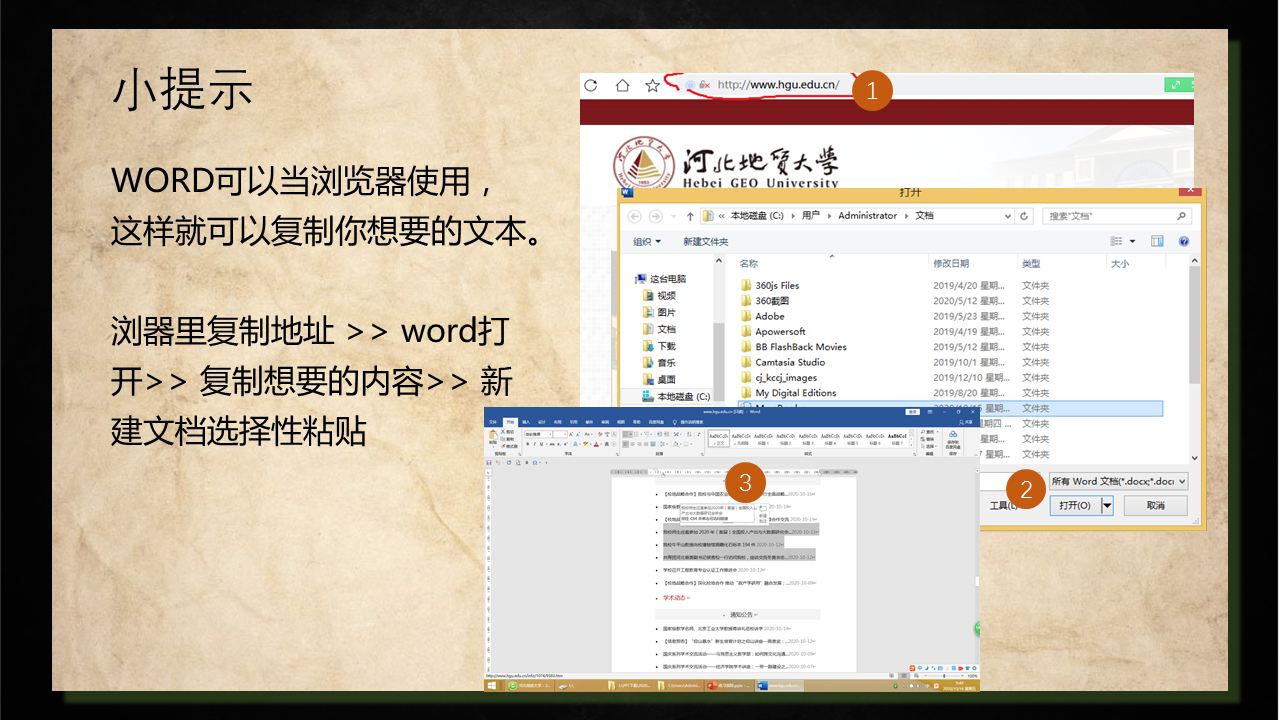
Task: Click the Word logo icon in Open dialog title bar
Action: tap(627, 192)
